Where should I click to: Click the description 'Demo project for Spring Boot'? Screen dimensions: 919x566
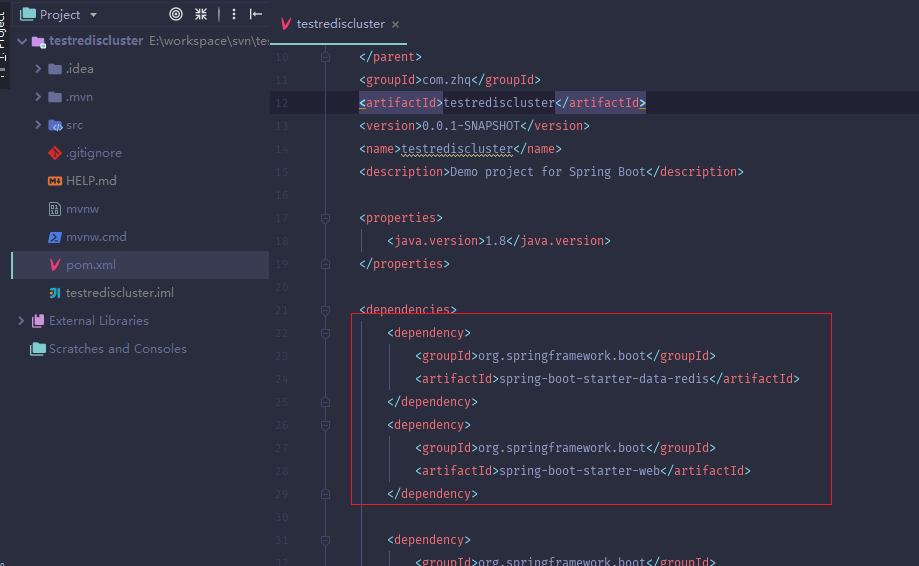click(547, 172)
